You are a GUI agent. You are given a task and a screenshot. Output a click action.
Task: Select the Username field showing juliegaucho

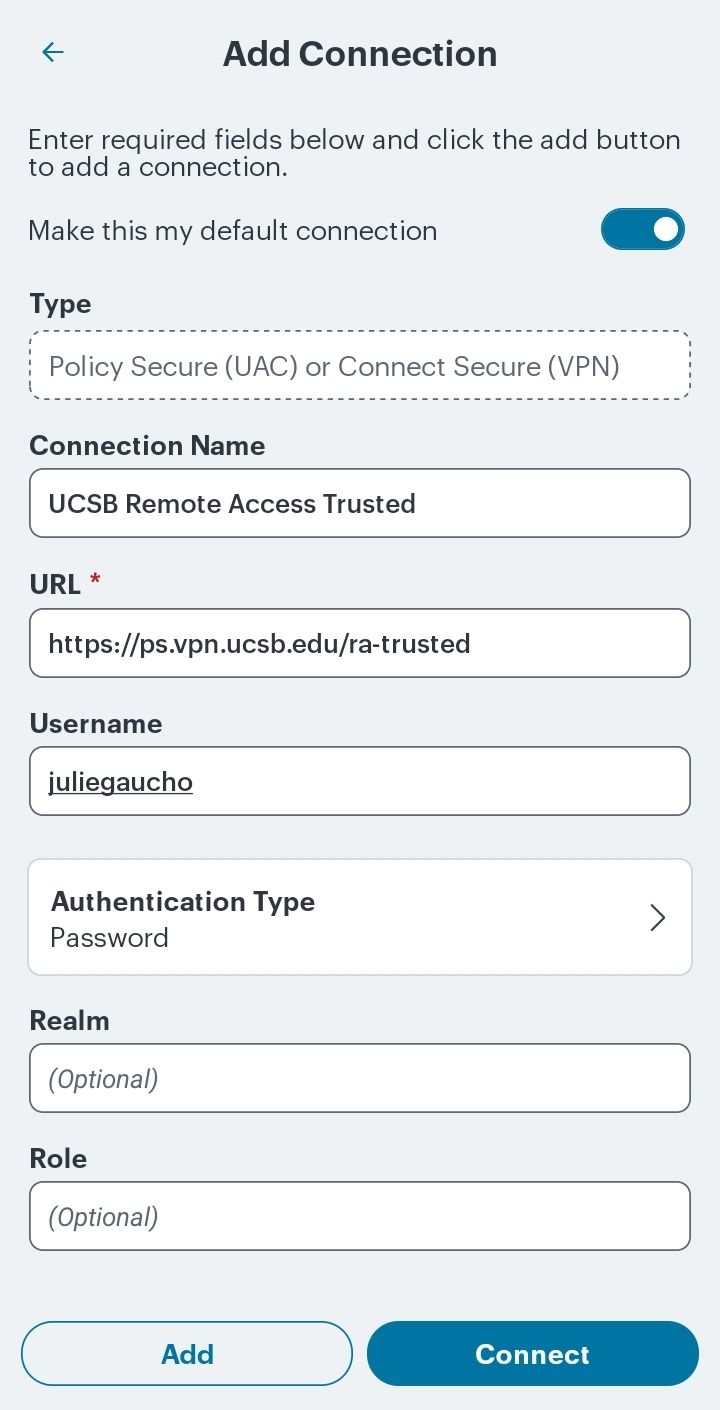tap(360, 781)
